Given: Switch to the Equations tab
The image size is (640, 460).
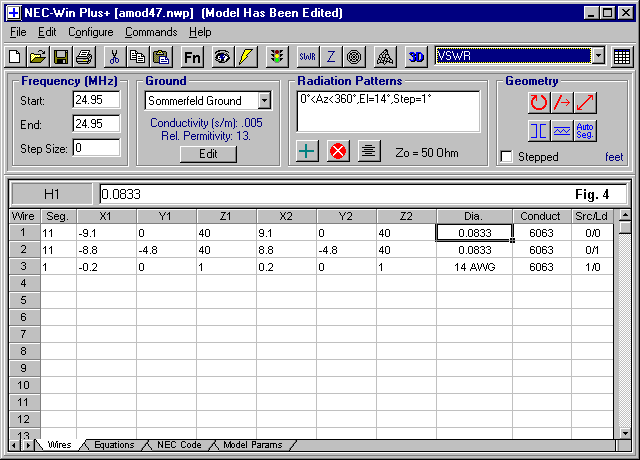Looking at the screenshot, I should point(113,445).
